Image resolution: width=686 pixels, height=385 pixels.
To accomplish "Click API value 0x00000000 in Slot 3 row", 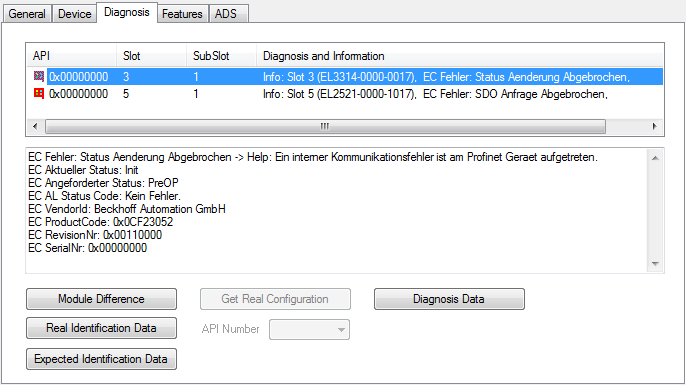I will tap(78, 77).
